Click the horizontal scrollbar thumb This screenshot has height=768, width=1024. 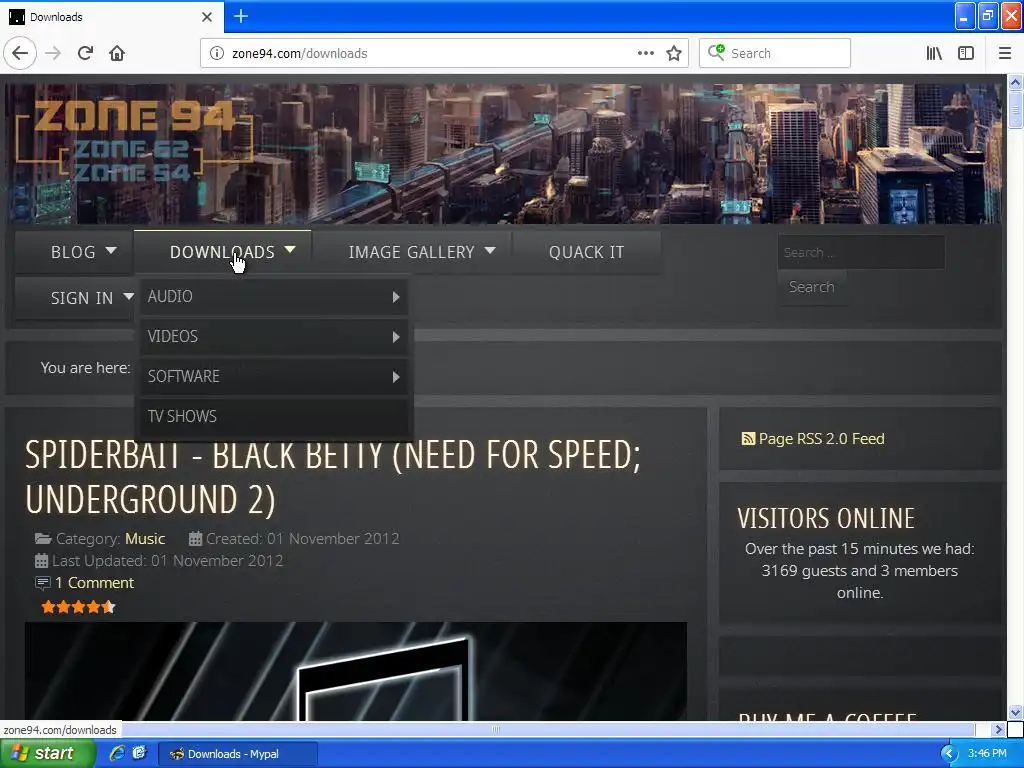coord(496,729)
